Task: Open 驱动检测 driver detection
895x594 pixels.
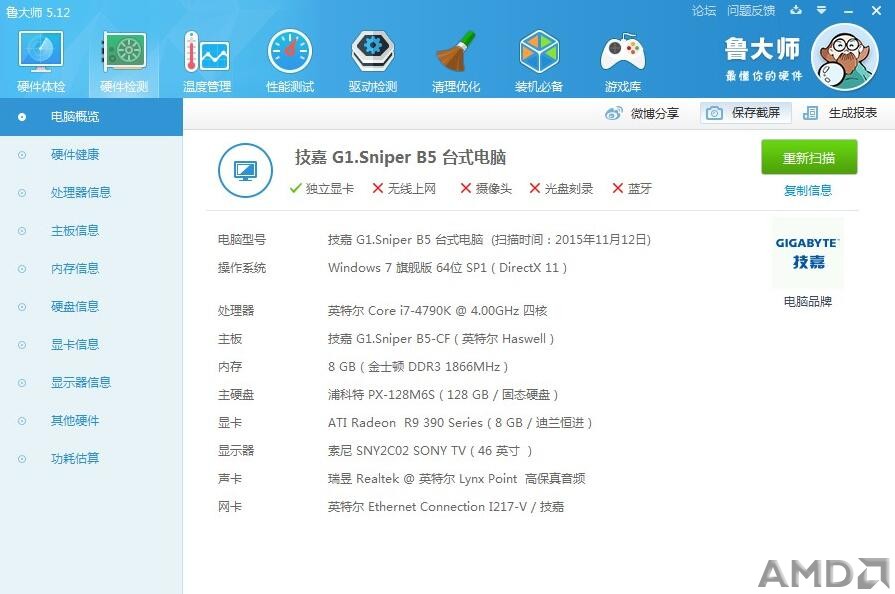Action: click(x=373, y=62)
